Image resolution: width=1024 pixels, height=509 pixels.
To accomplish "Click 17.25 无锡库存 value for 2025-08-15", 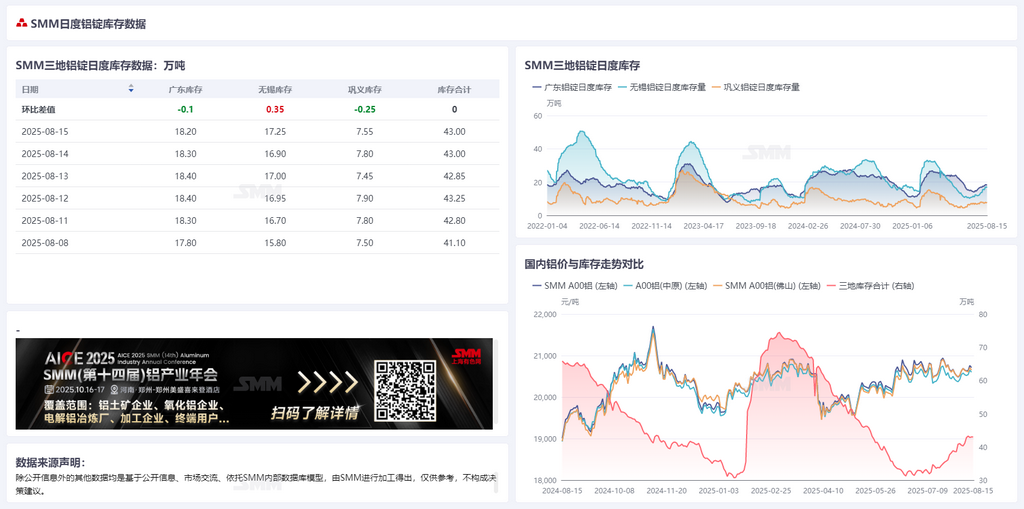I will coord(275,131).
